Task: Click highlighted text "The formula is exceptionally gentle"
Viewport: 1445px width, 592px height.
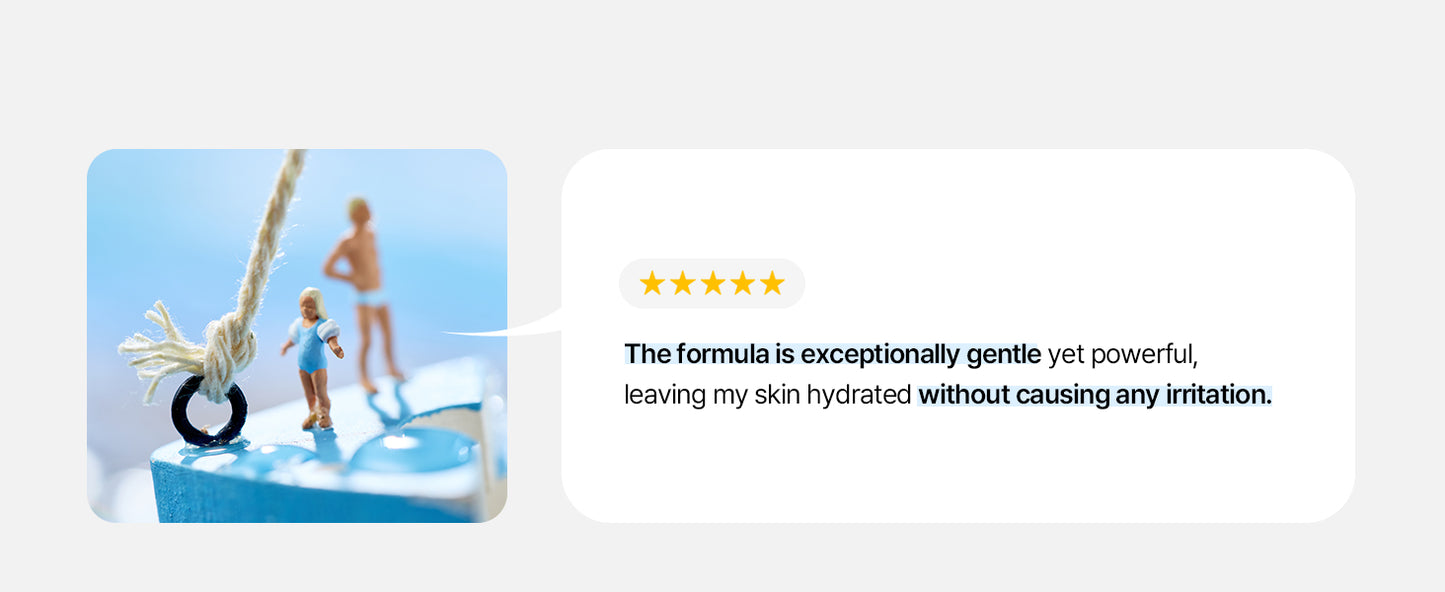Action: pyautogui.click(x=832, y=354)
